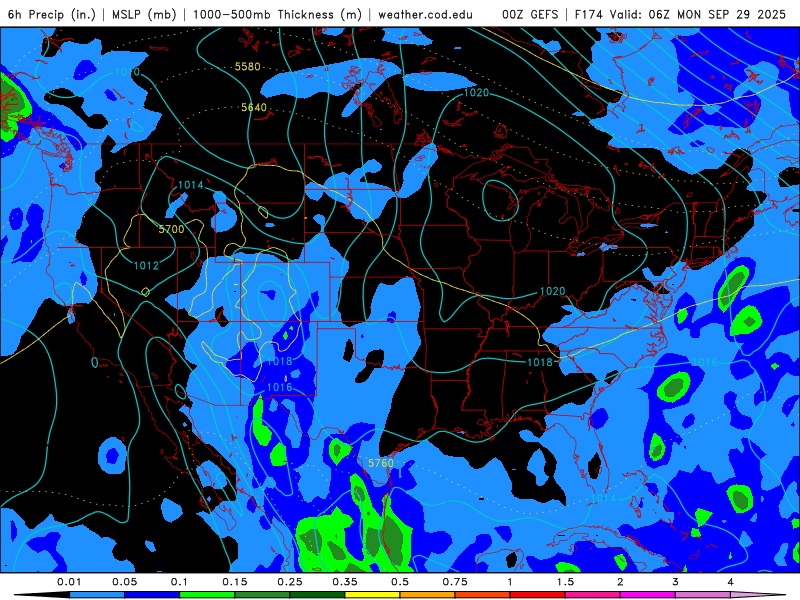Click the medium green 0.15 legend swatch
The height and width of the screenshot is (600, 800).
pyautogui.click(x=262, y=595)
